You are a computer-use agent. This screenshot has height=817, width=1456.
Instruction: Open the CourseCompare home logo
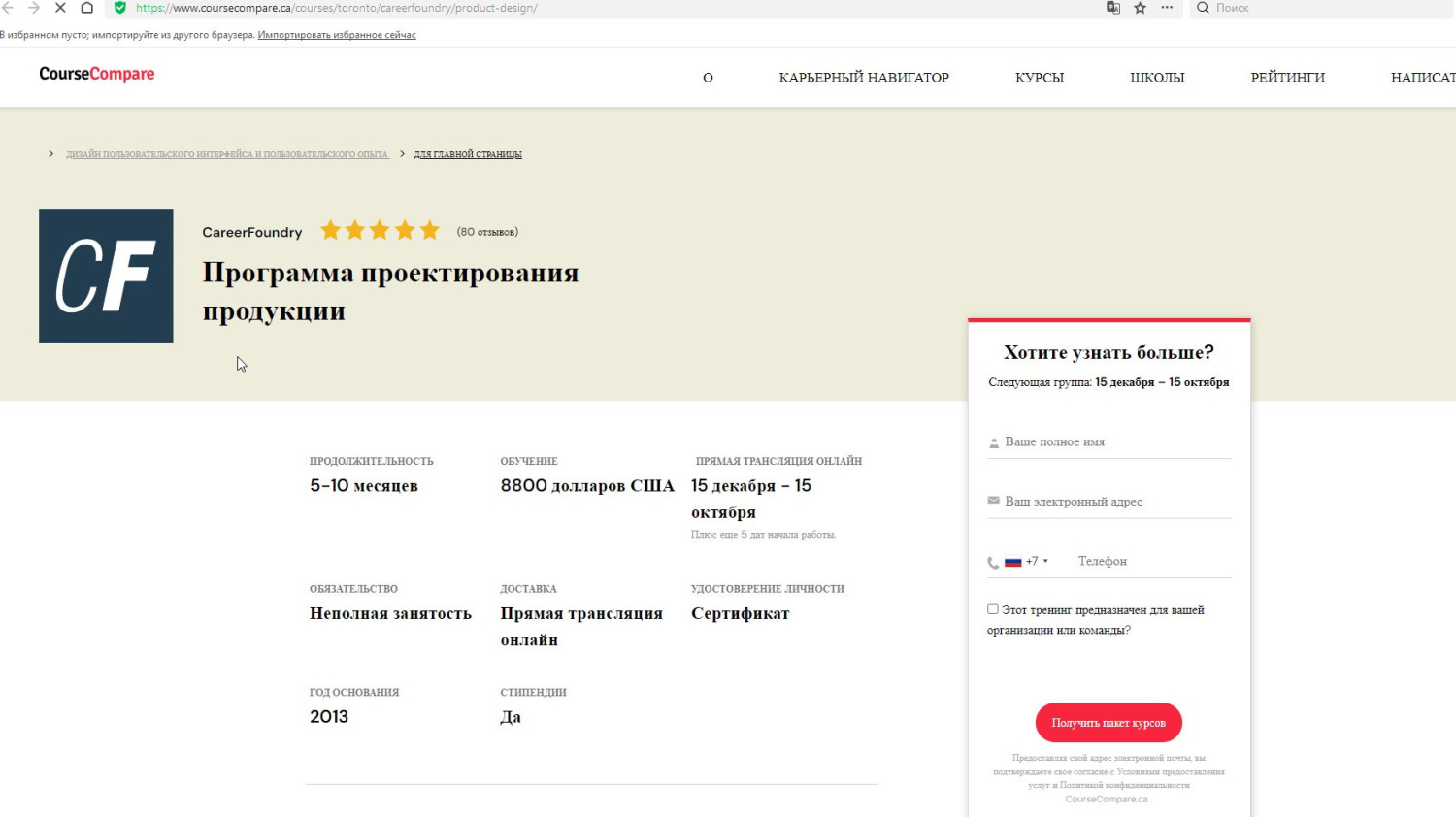pos(97,74)
